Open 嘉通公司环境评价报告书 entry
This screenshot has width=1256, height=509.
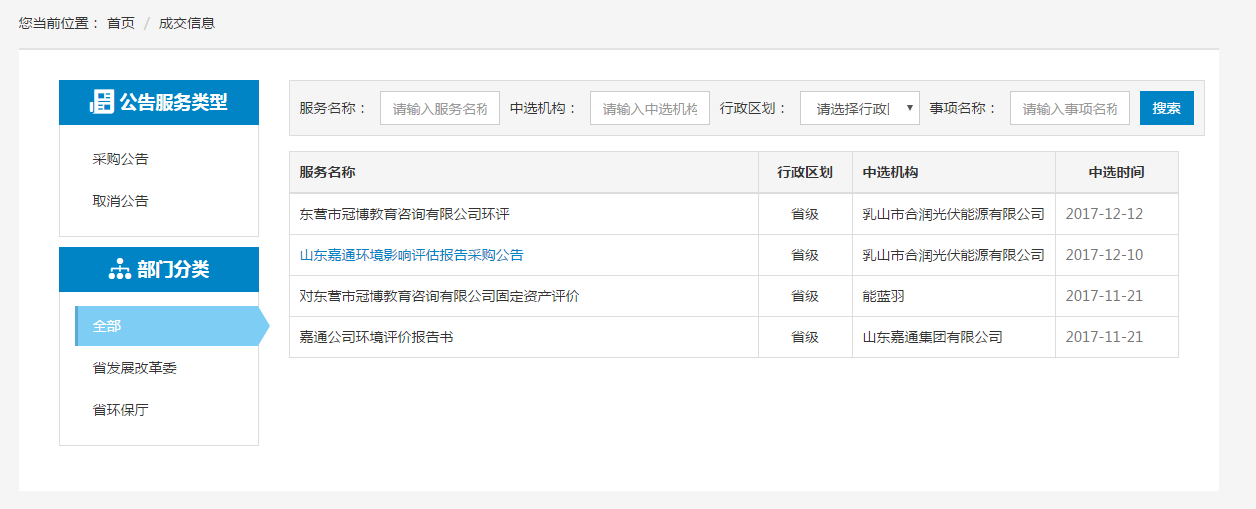point(376,337)
